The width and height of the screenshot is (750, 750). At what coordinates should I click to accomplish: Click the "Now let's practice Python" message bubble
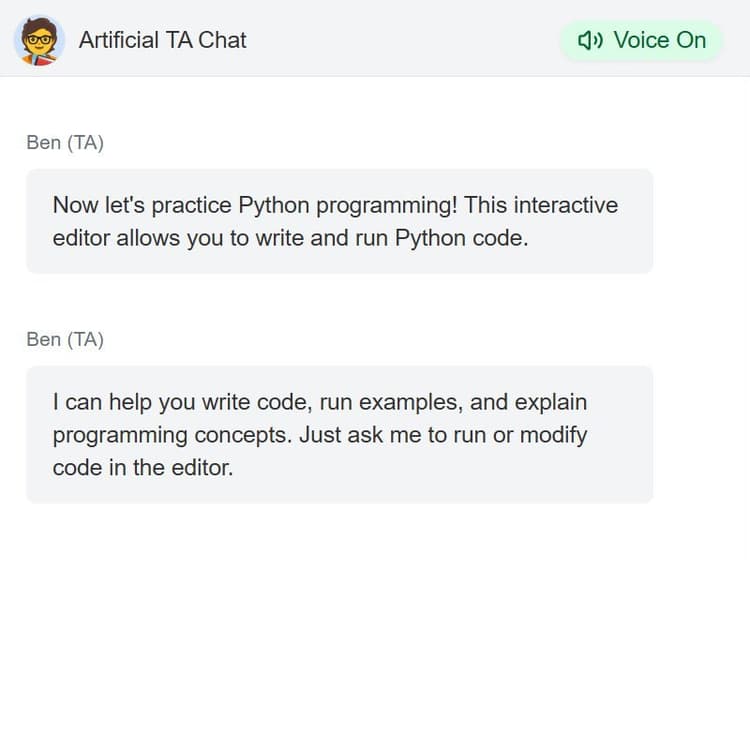pos(339,221)
